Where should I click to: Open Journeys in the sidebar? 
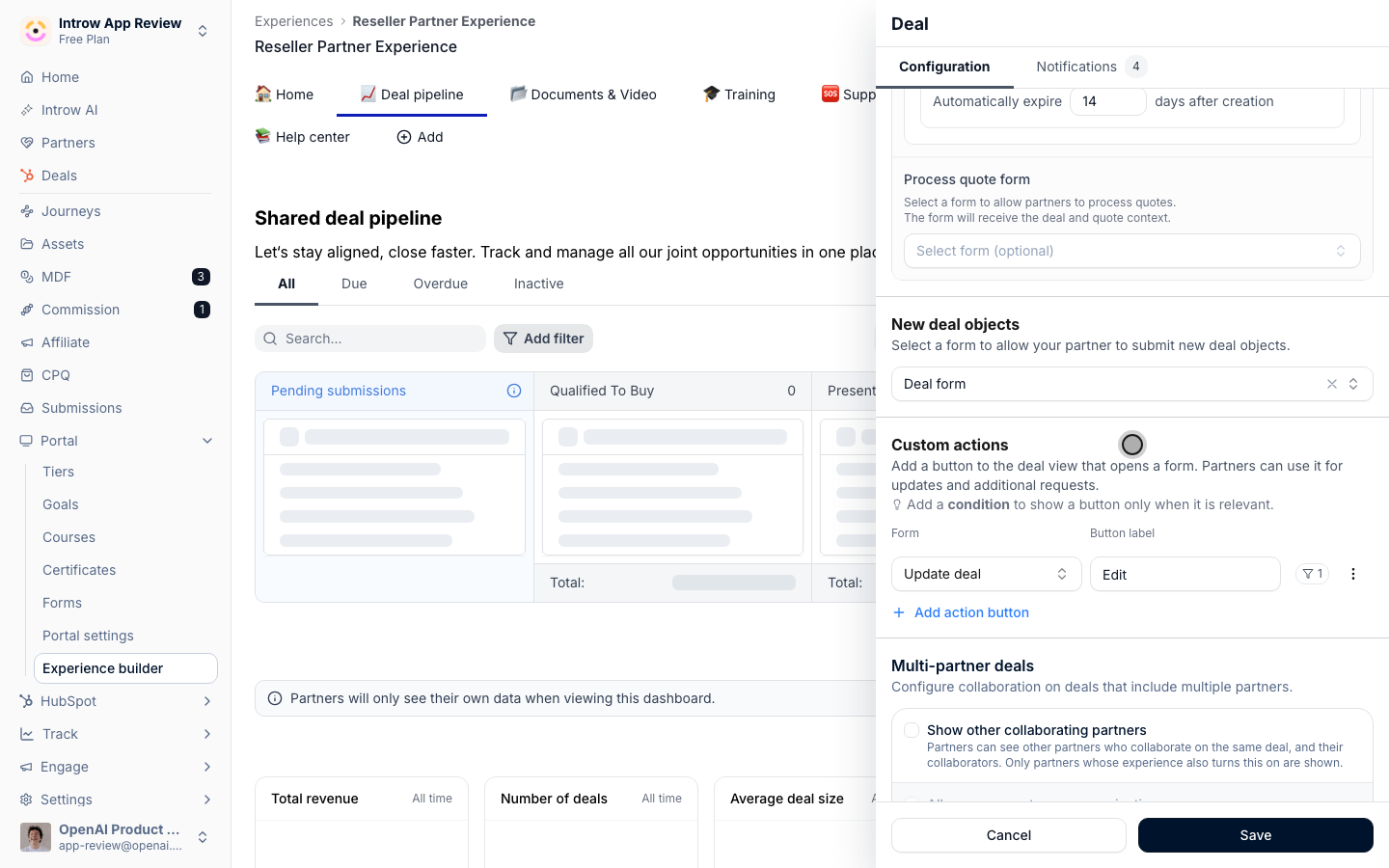[x=70, y=211]
